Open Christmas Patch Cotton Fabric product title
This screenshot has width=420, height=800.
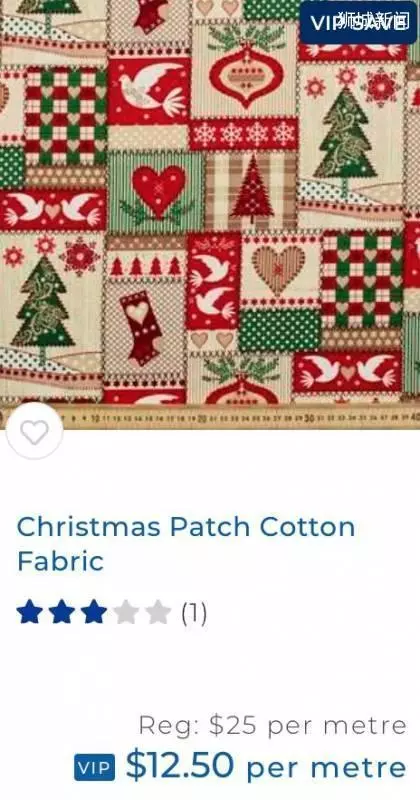[186, 544]
